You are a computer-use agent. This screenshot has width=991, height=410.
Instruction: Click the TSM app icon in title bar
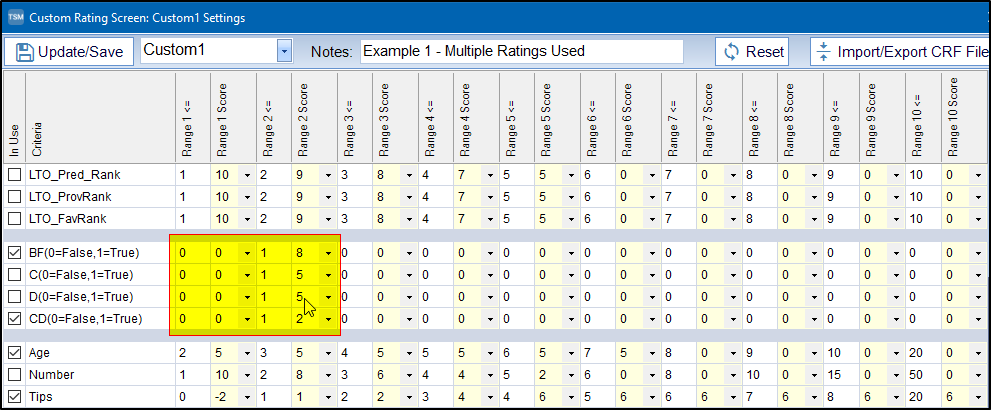coord(15,17)
